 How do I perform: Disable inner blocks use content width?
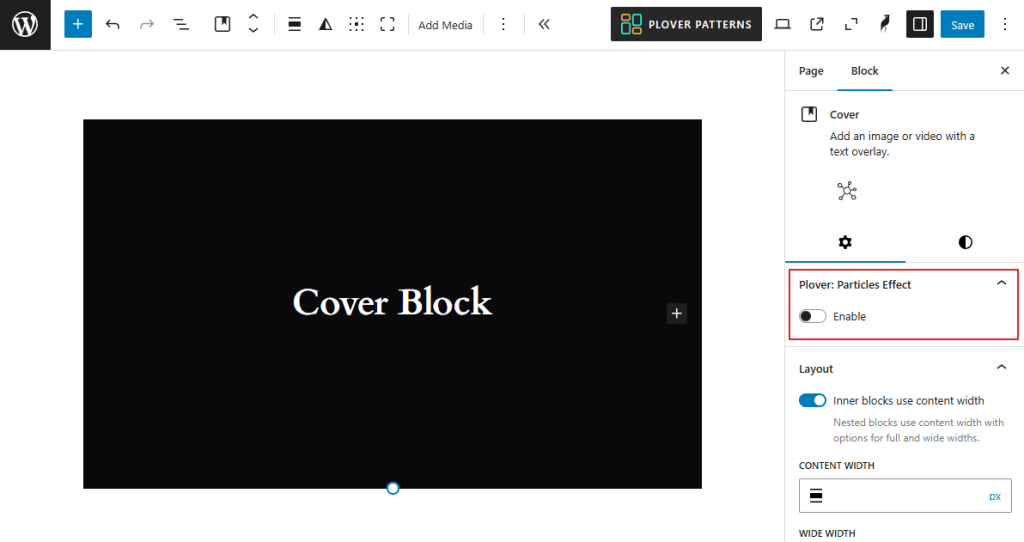point(813,400)
